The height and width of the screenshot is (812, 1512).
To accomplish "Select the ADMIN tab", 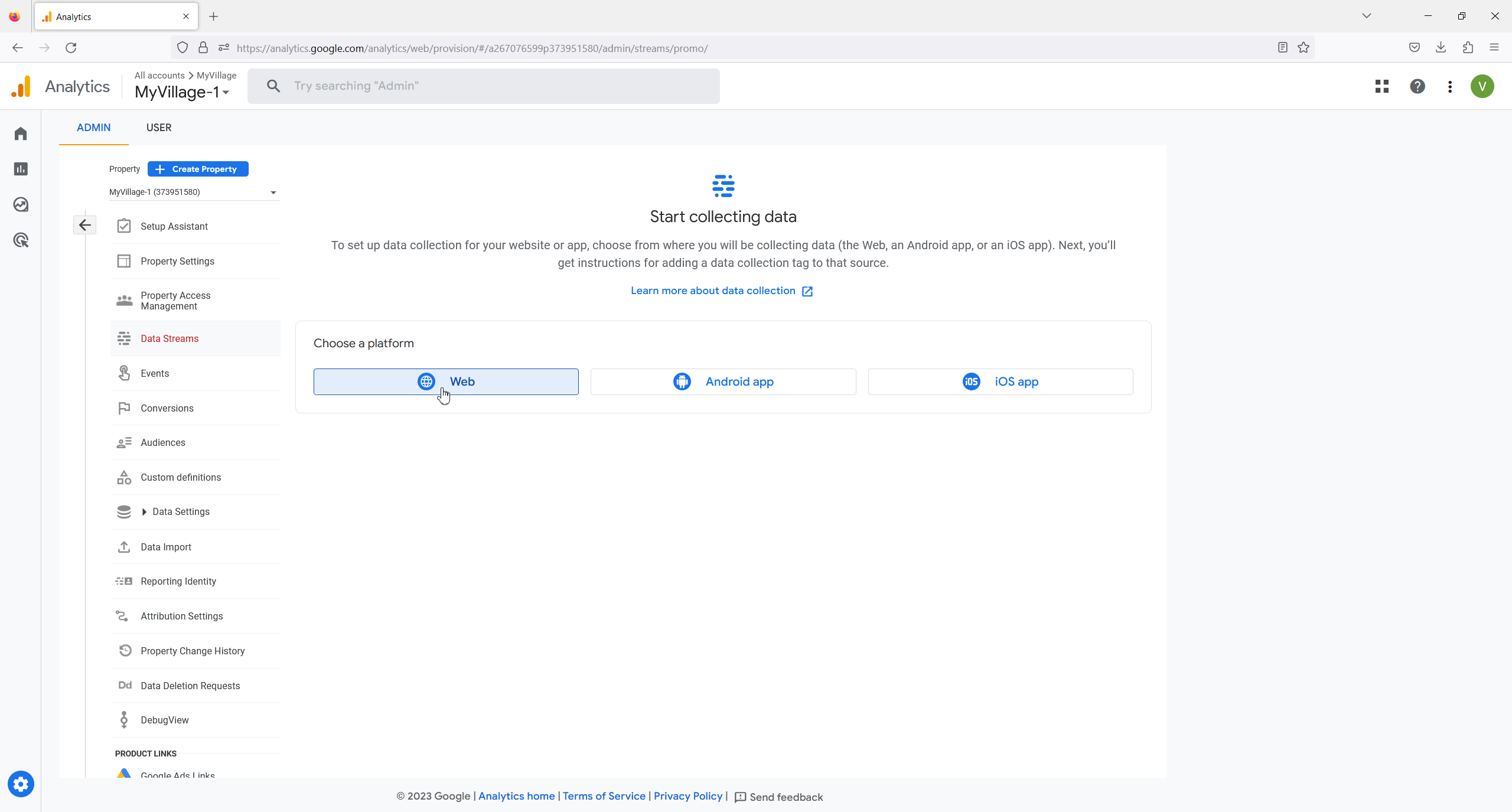I will tap(93, 128).
